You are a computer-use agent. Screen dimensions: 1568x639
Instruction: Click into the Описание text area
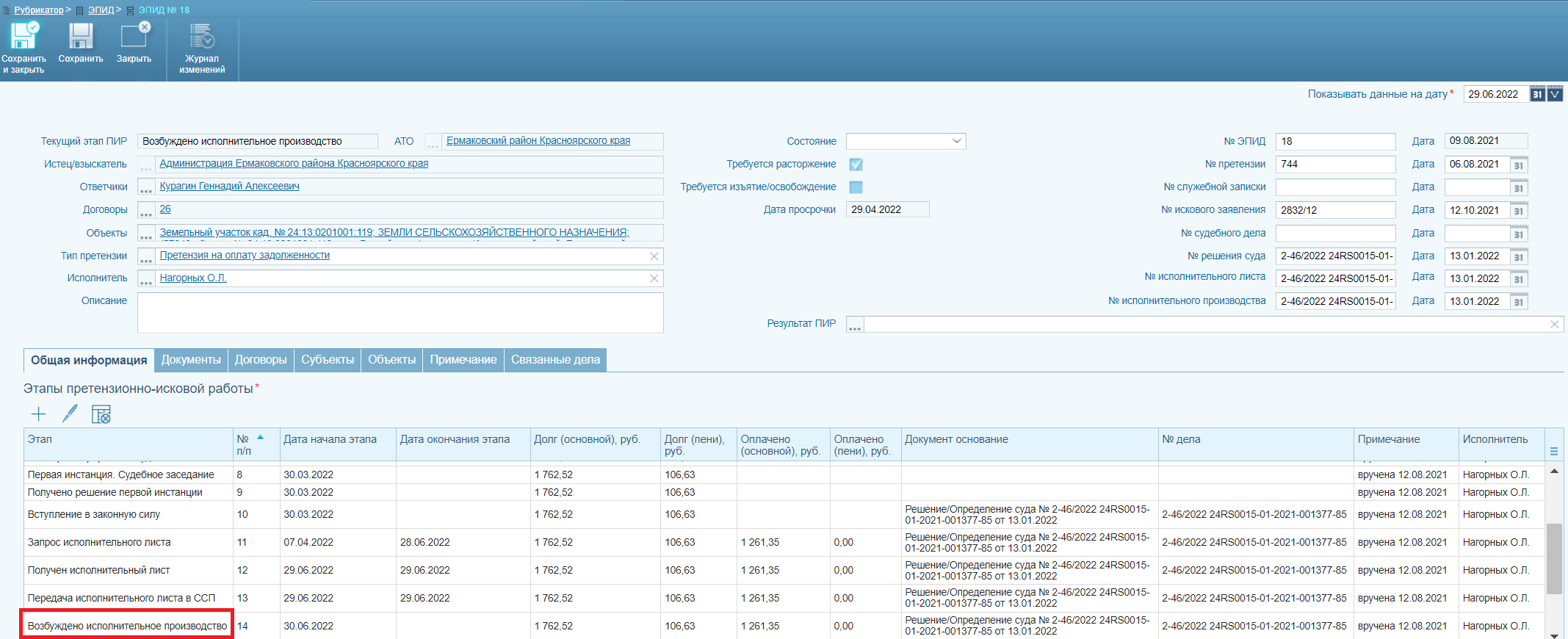(400, 313)
